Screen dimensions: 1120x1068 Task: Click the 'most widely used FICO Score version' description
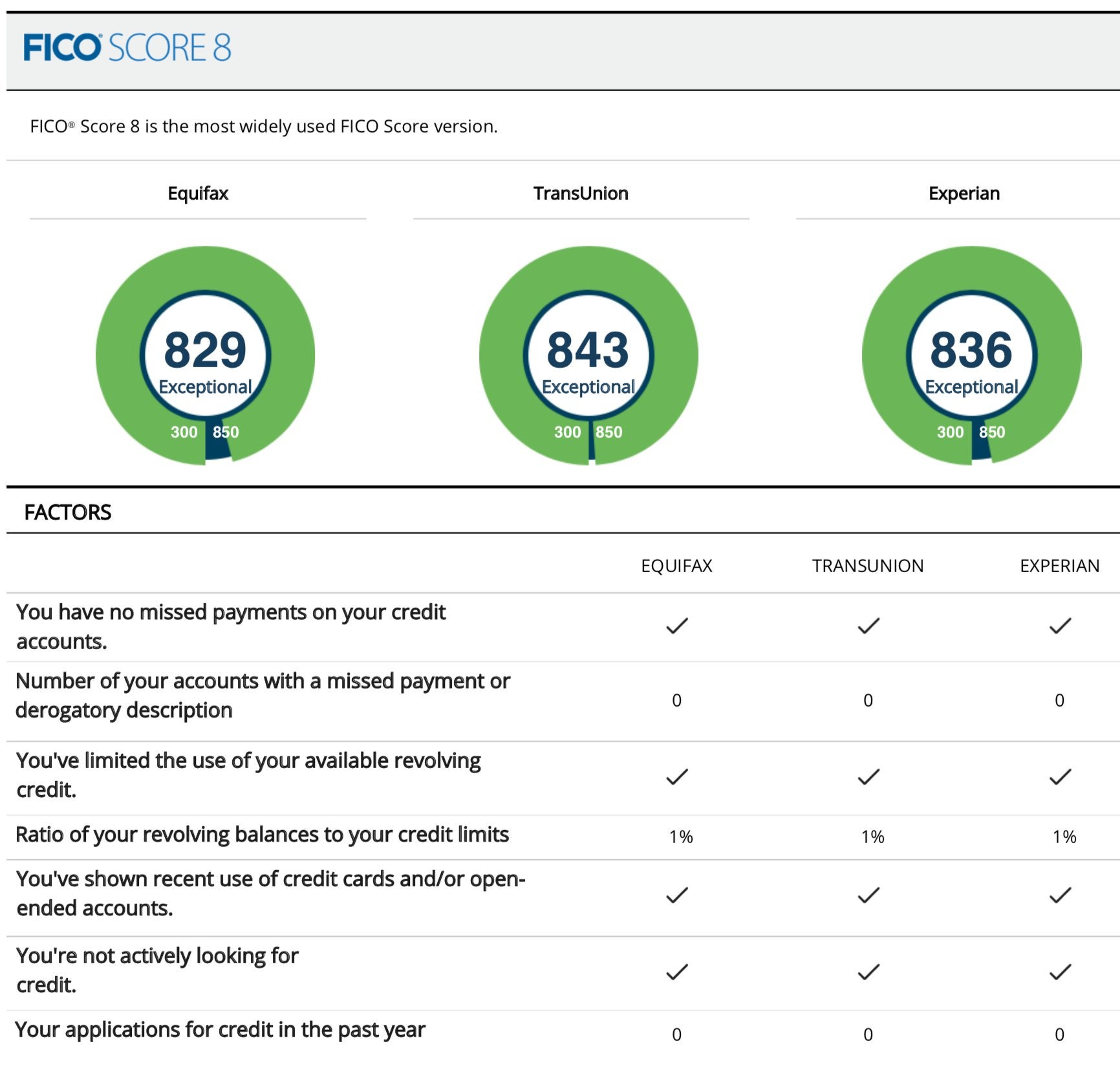pos(264,126)
